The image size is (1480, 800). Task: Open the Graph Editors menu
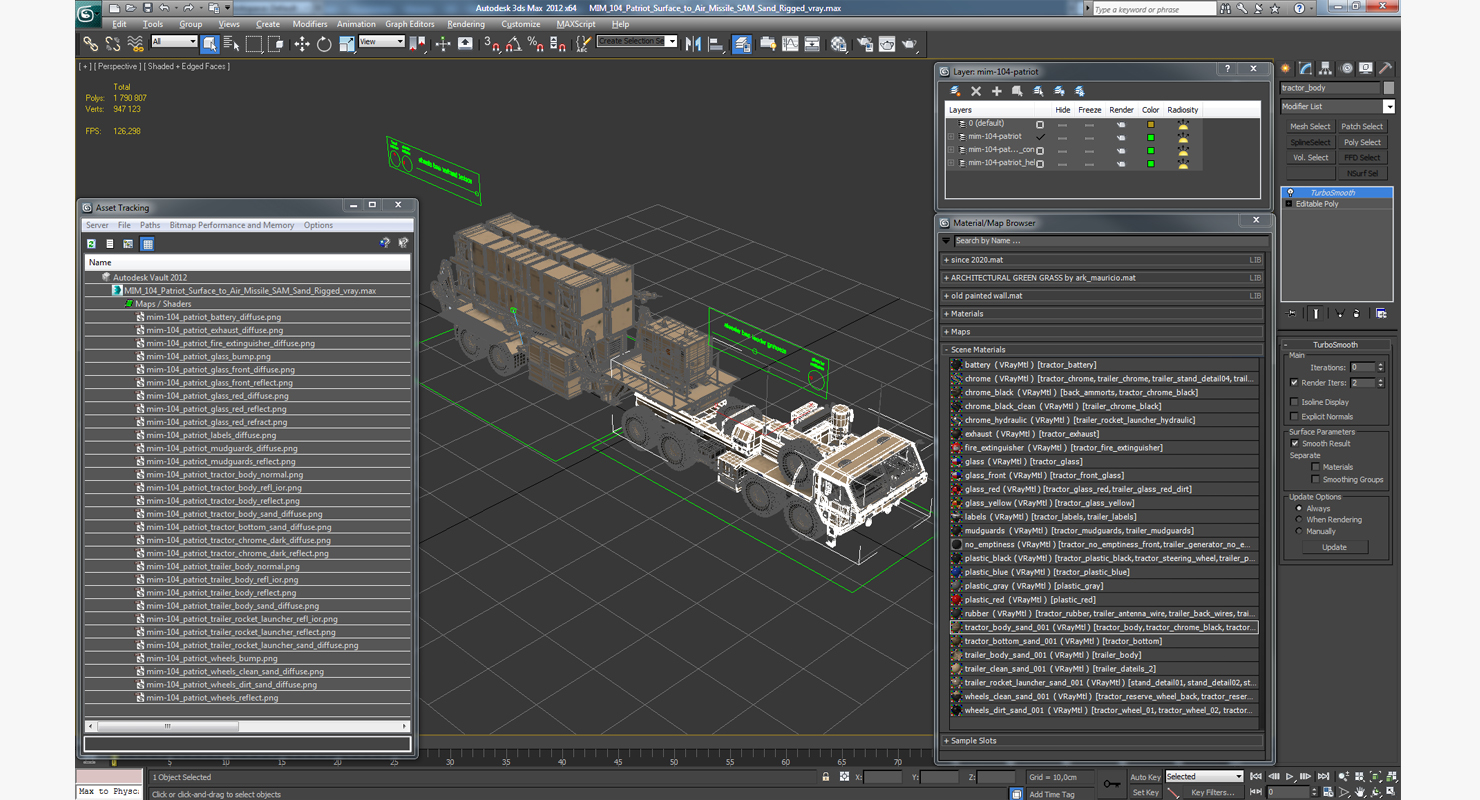click(x=410, y=24)
